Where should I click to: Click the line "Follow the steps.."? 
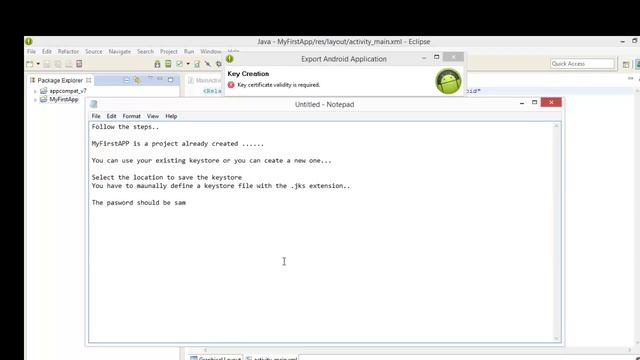point(125,127)
